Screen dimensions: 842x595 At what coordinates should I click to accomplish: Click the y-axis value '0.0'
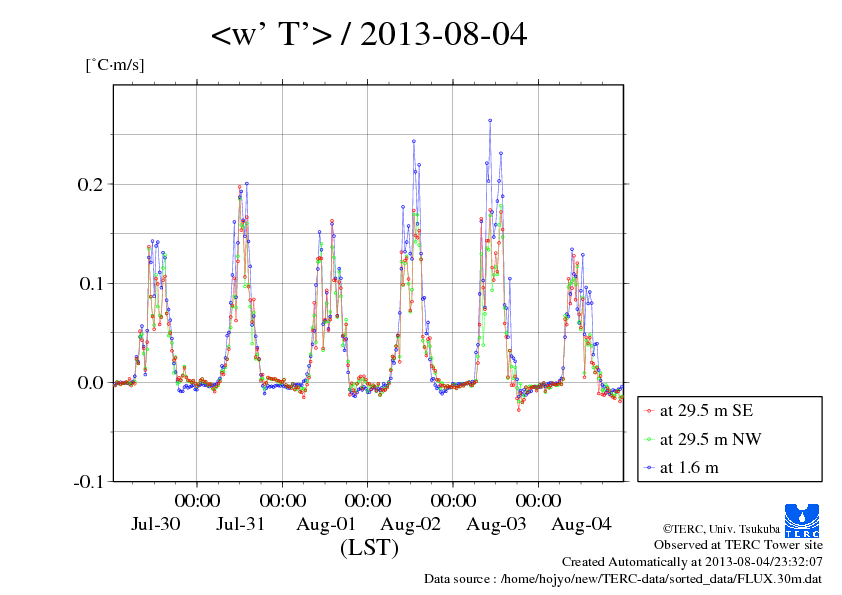pos(90,382)
